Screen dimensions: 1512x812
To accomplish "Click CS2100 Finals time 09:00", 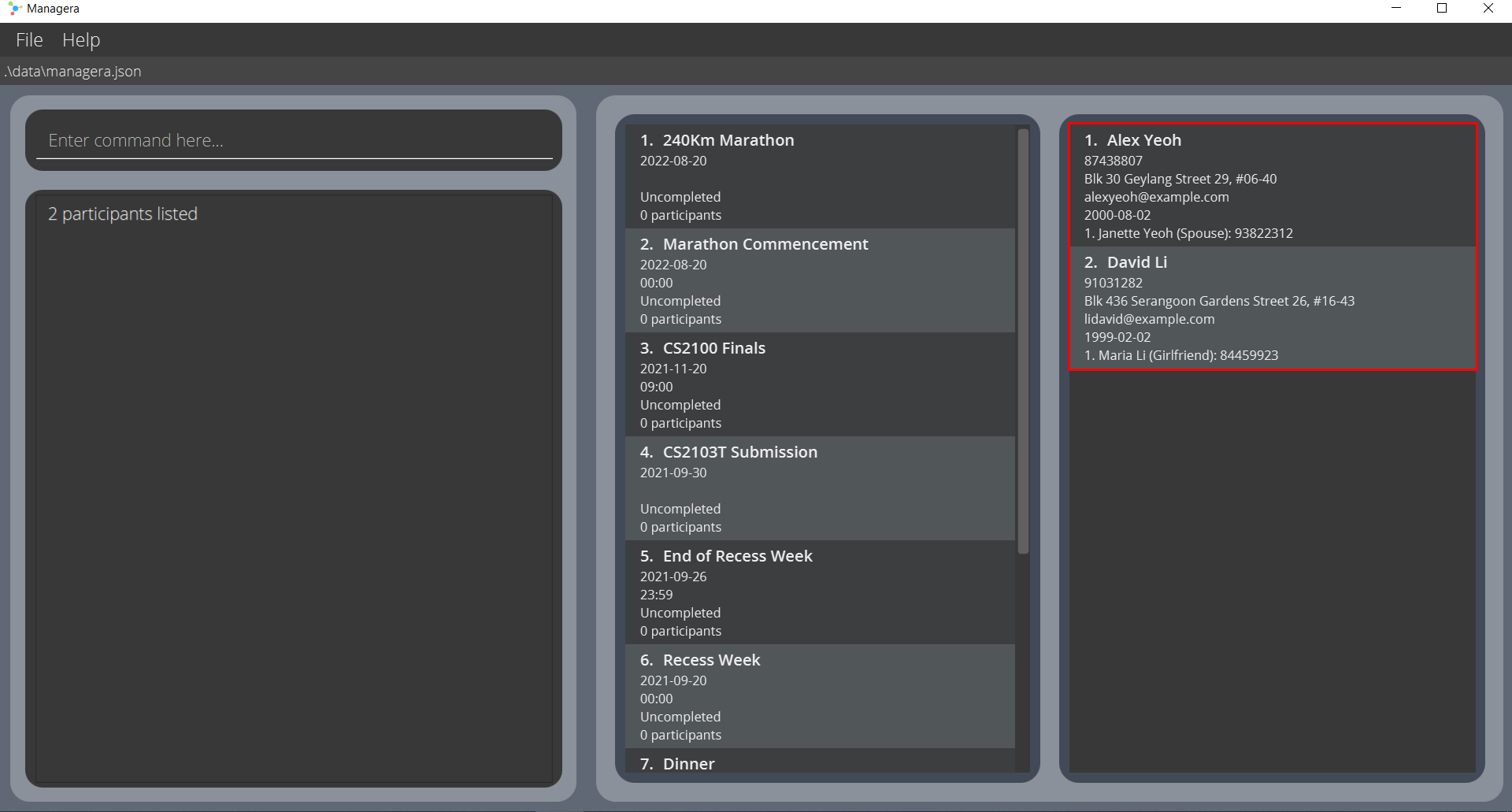I will (656, 387).
